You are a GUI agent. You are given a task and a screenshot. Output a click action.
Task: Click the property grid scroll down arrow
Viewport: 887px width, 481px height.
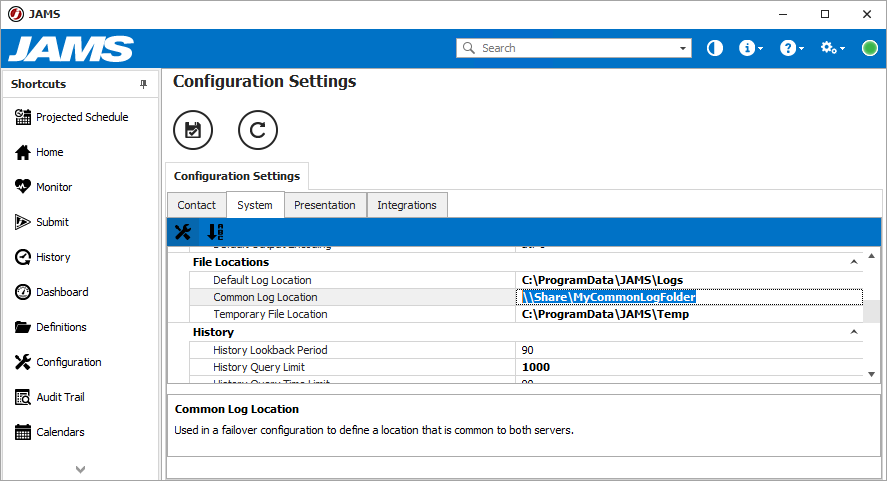(872, 374)
